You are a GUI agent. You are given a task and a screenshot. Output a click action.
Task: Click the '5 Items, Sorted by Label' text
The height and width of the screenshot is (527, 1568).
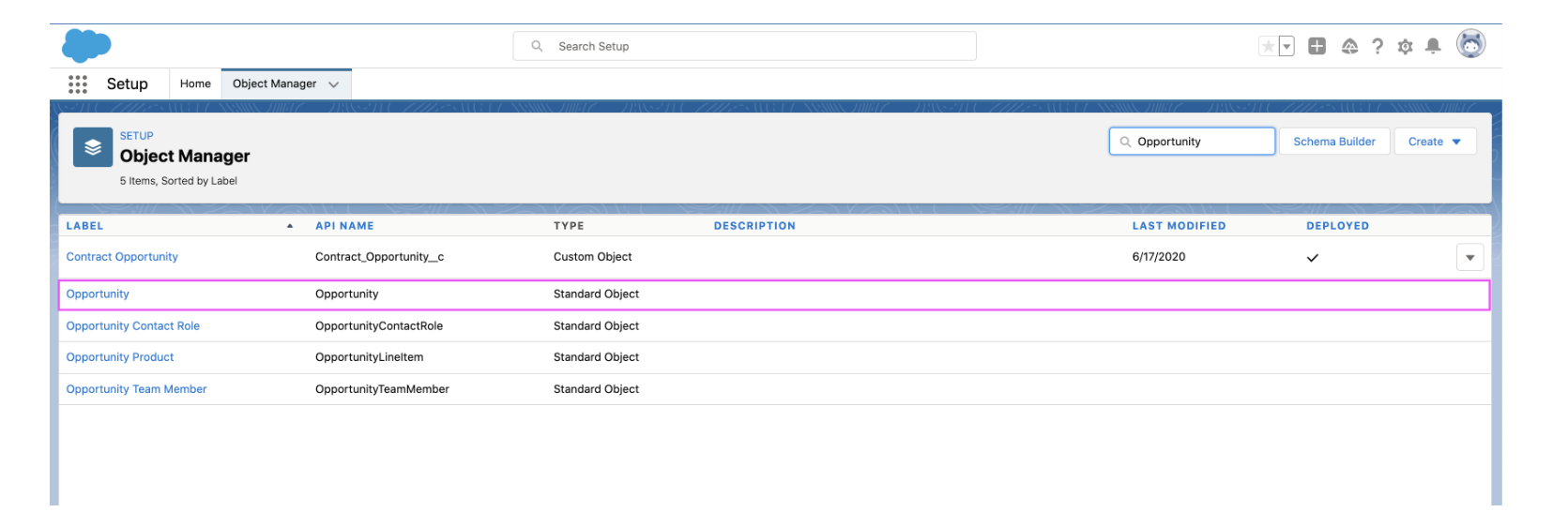coord(178,181)
